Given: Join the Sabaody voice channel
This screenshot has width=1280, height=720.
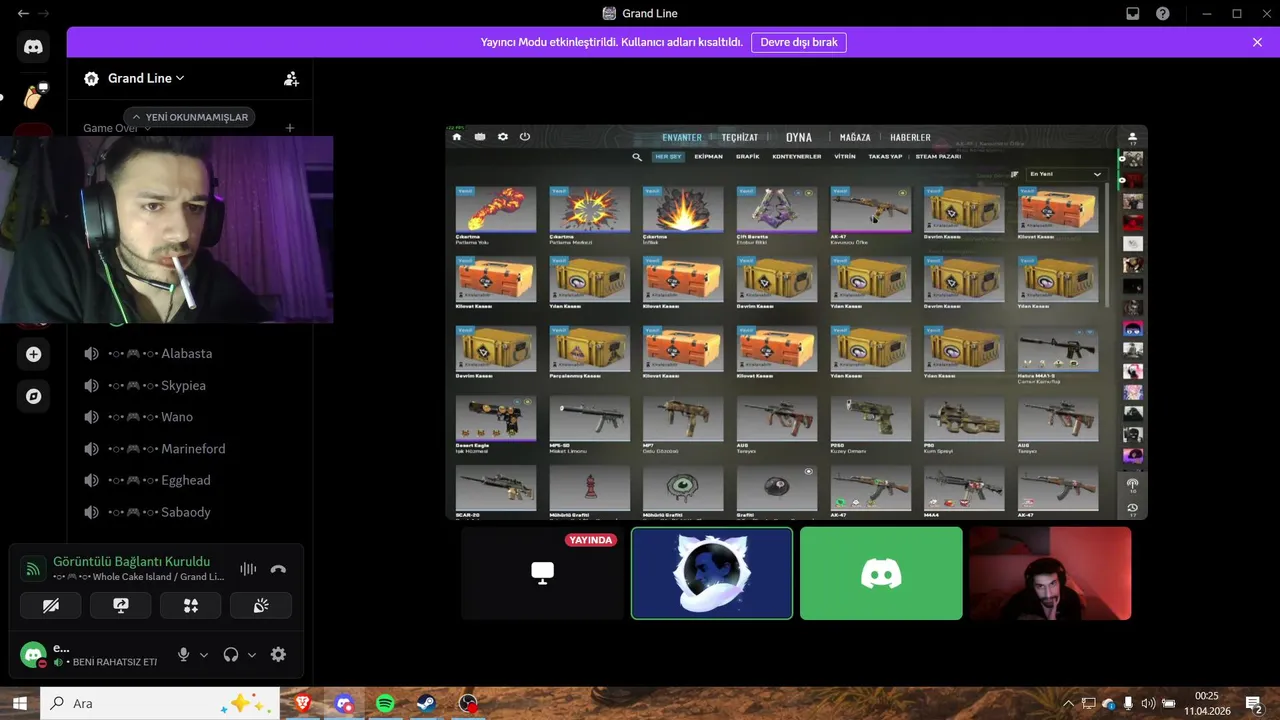Looking at the screenshot, I should [x=190, y=512].
